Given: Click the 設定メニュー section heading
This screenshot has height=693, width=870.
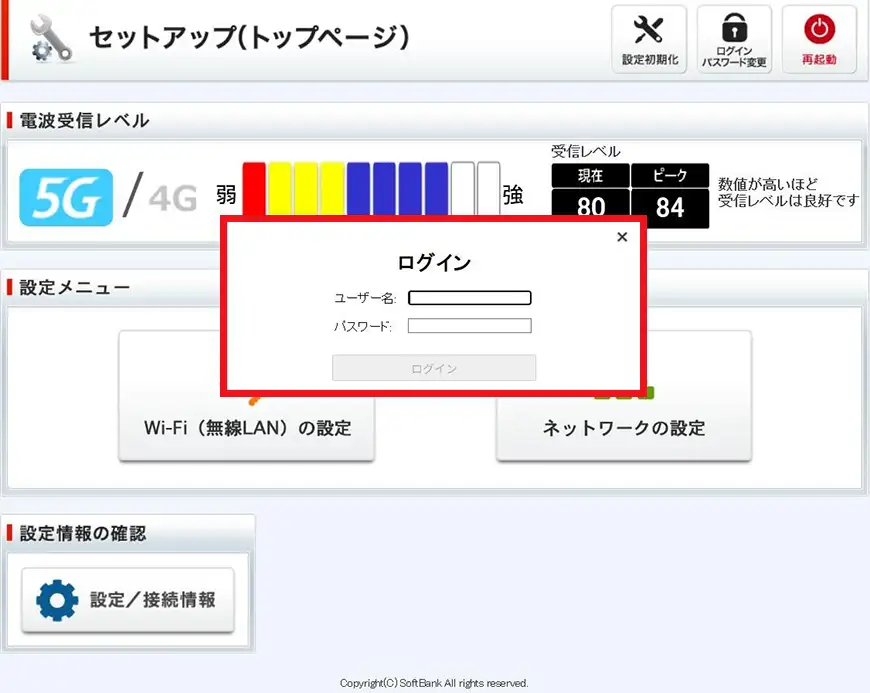Looking at the screenshot, I should 74,287.
